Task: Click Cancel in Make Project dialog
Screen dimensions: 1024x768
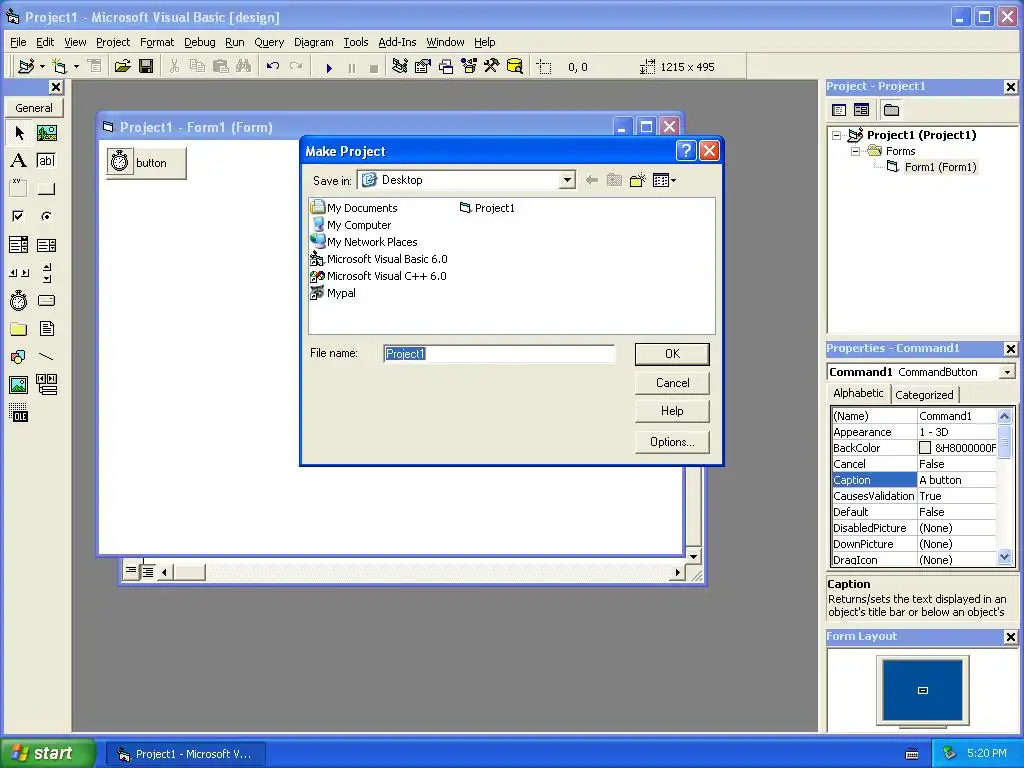Action: (x=672, y=383)
